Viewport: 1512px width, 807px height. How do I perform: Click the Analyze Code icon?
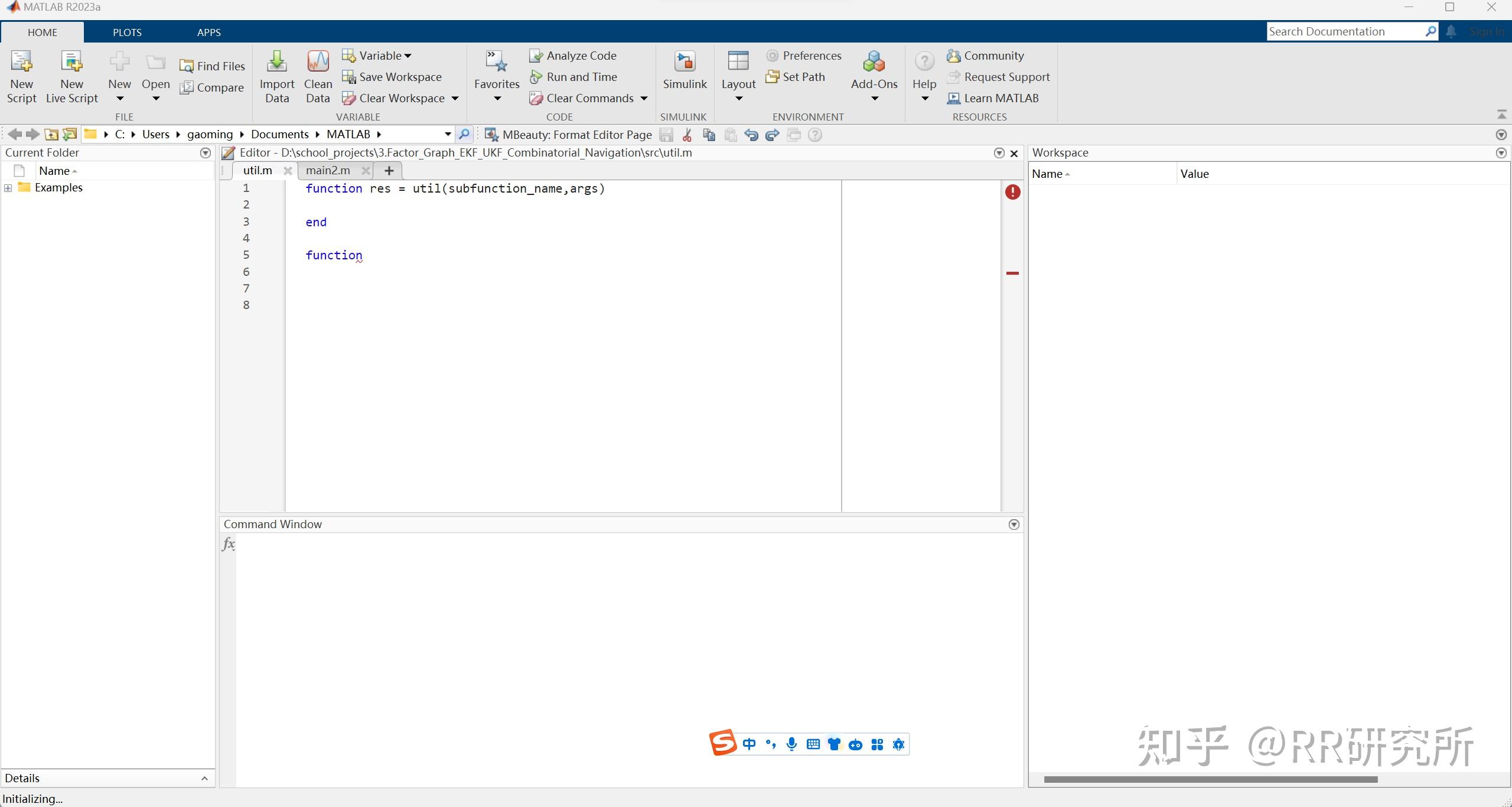pyautogui.click(x=536, y=56)
